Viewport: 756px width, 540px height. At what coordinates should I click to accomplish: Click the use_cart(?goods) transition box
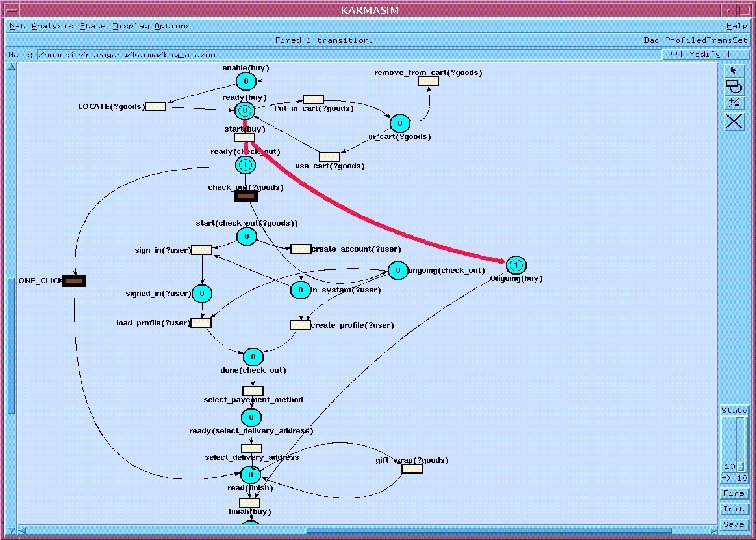tap(329, 157)
